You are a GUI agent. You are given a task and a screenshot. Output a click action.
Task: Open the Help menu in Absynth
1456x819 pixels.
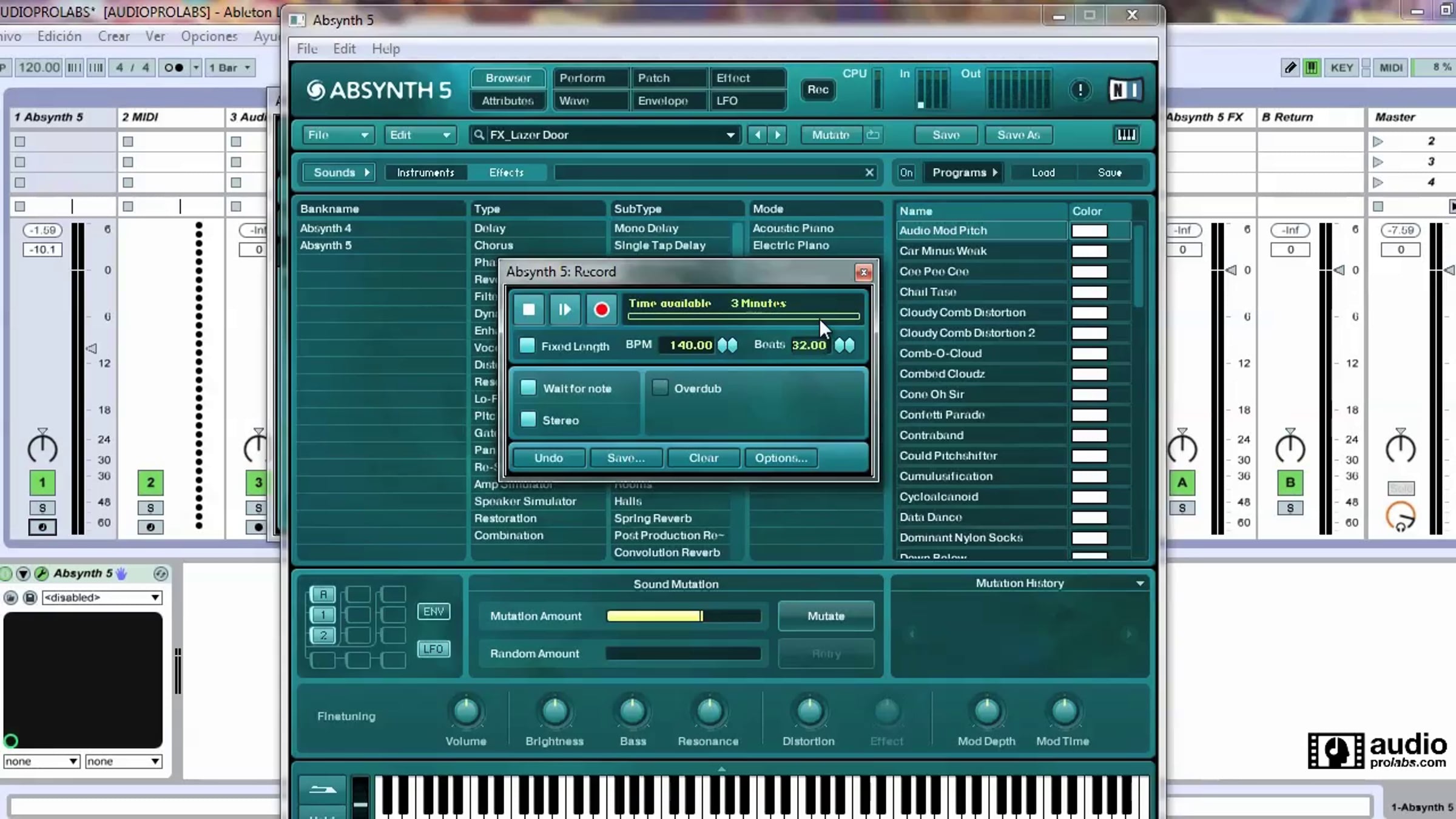[x=386, y=49]
